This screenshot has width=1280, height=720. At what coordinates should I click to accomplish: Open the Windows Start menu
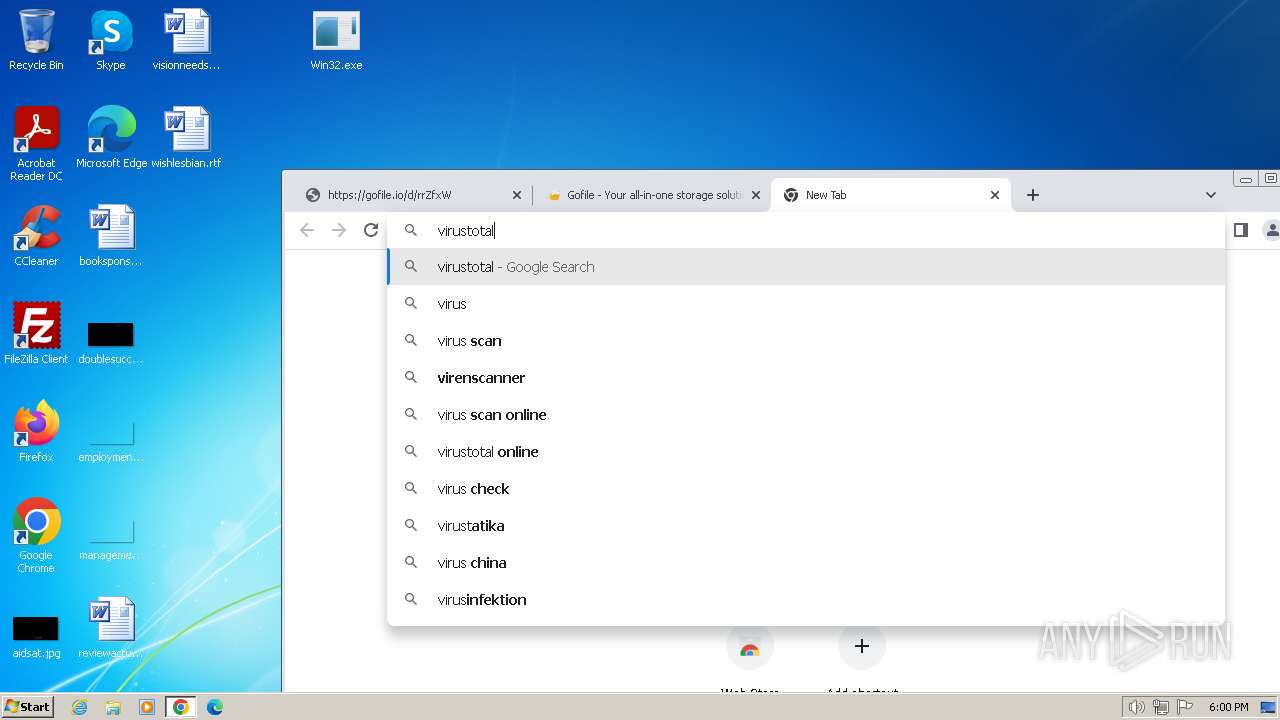coord(28,707)
